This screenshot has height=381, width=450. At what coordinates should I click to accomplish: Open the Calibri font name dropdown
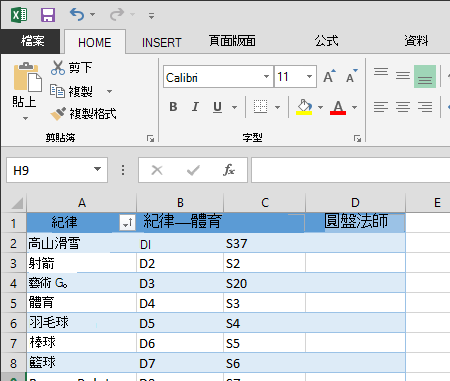tap(266, 77)
